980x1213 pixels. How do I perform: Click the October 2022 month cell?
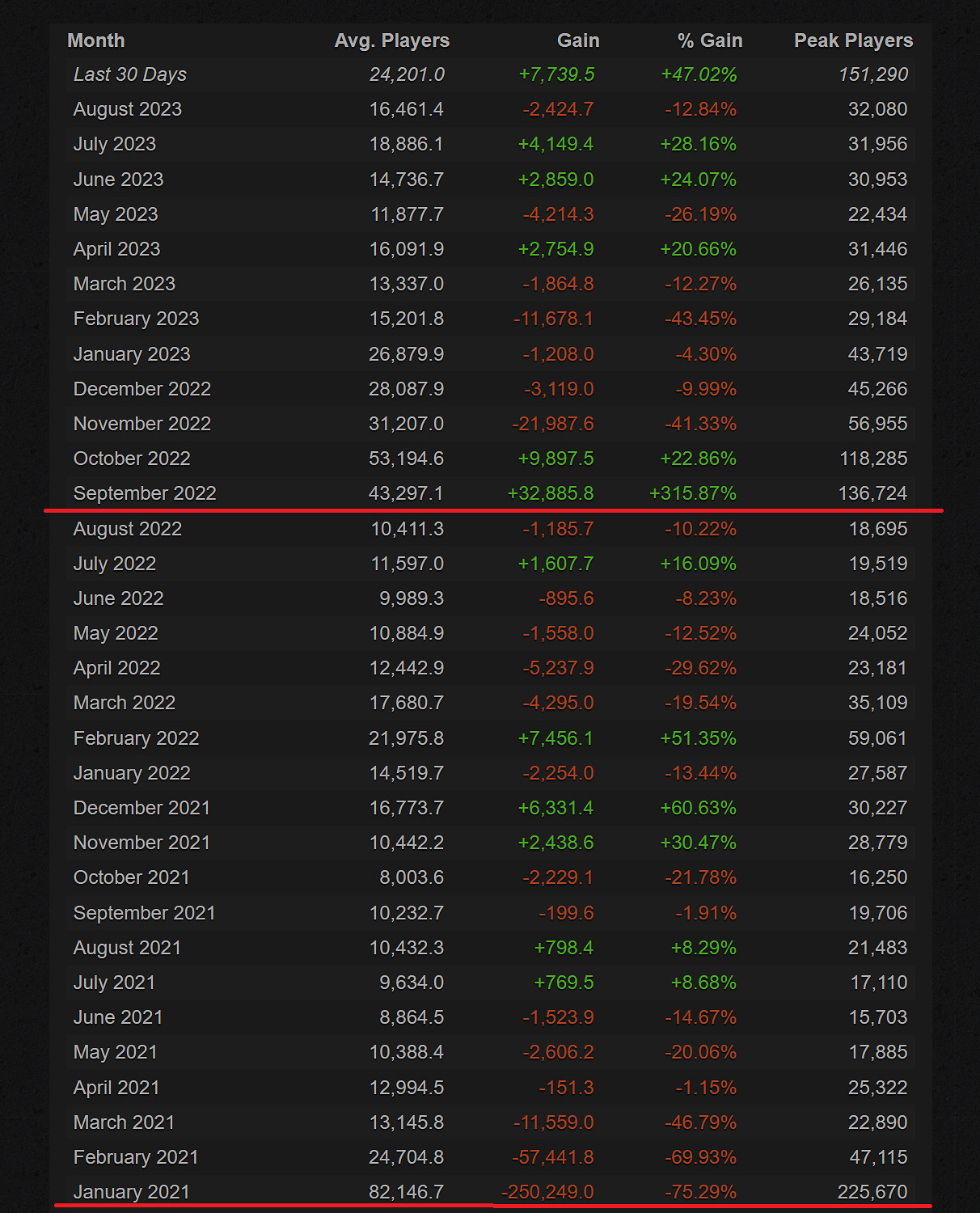click(132, 459)
